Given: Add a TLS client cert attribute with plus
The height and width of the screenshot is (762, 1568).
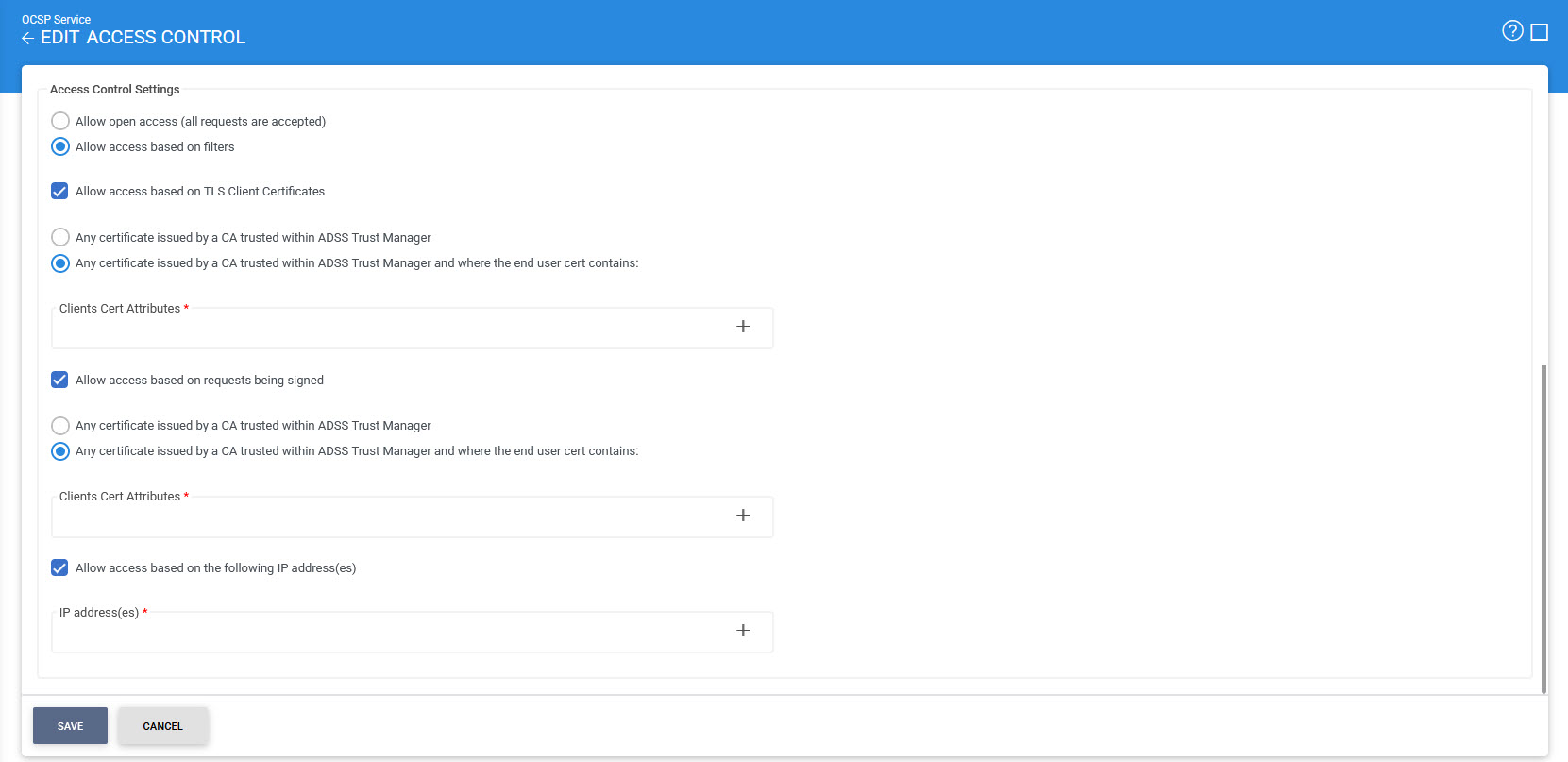Looking at the screenshot, I should coord(743,327).
